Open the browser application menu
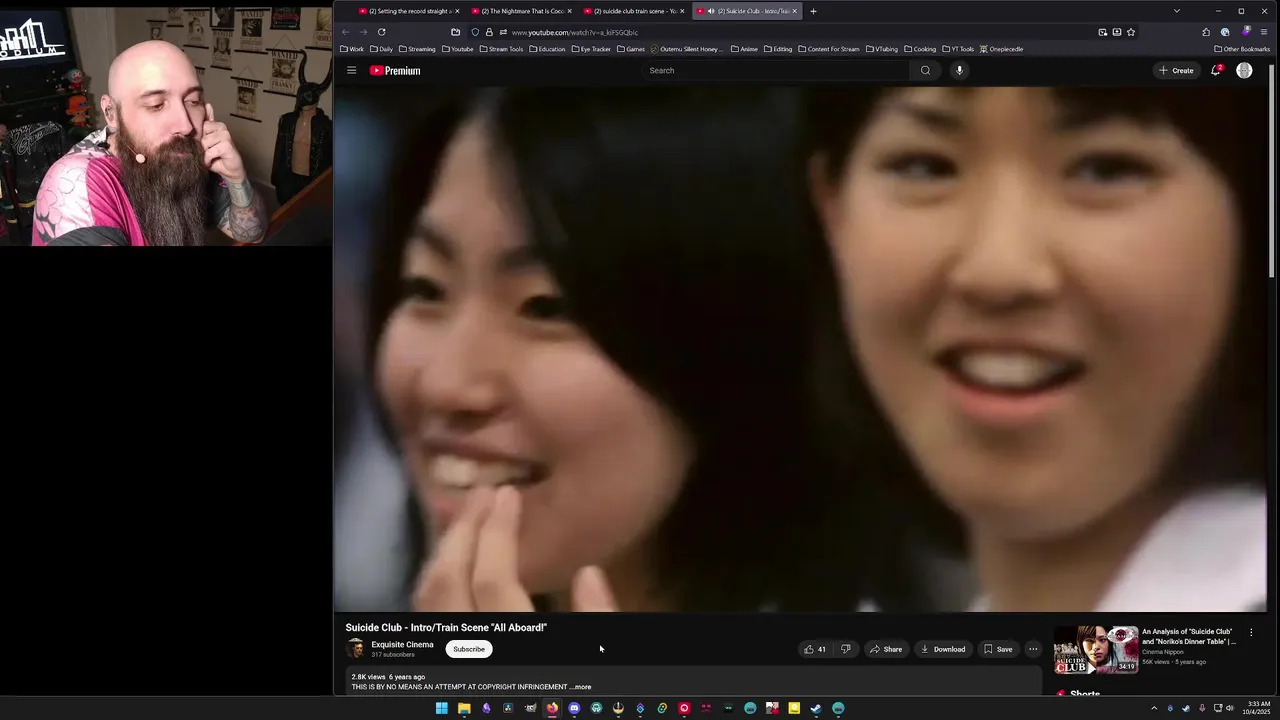Screen dimensions: 1280x720 point(1264,32)
